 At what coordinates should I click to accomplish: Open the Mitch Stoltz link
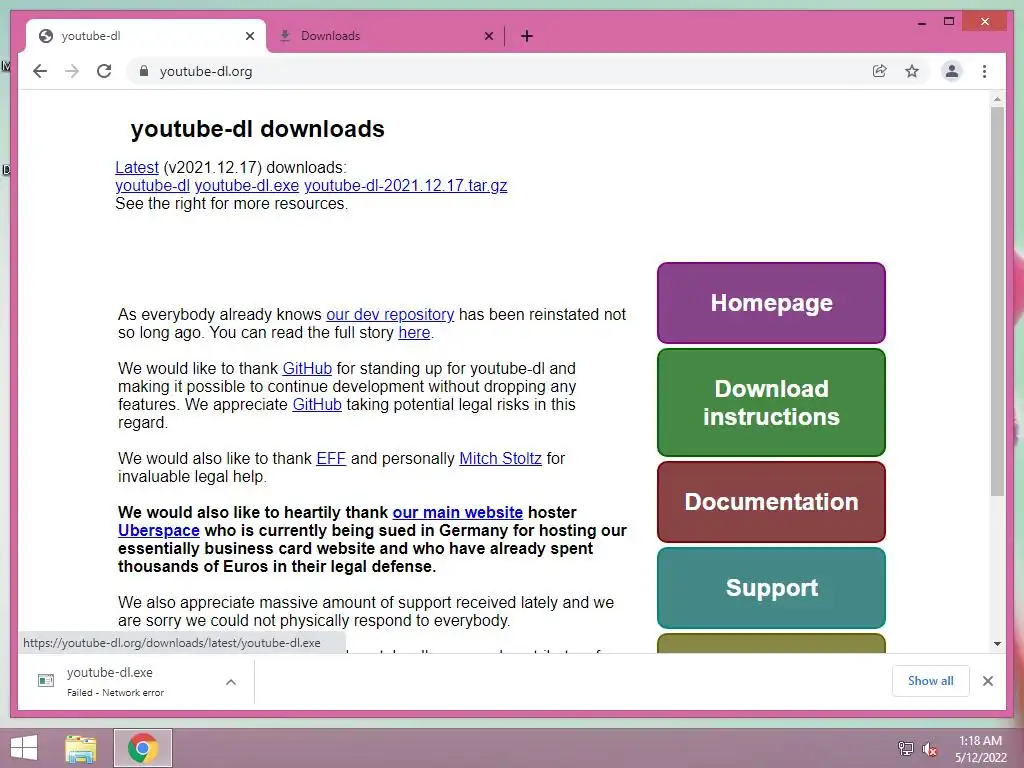(x=500, y=458)
